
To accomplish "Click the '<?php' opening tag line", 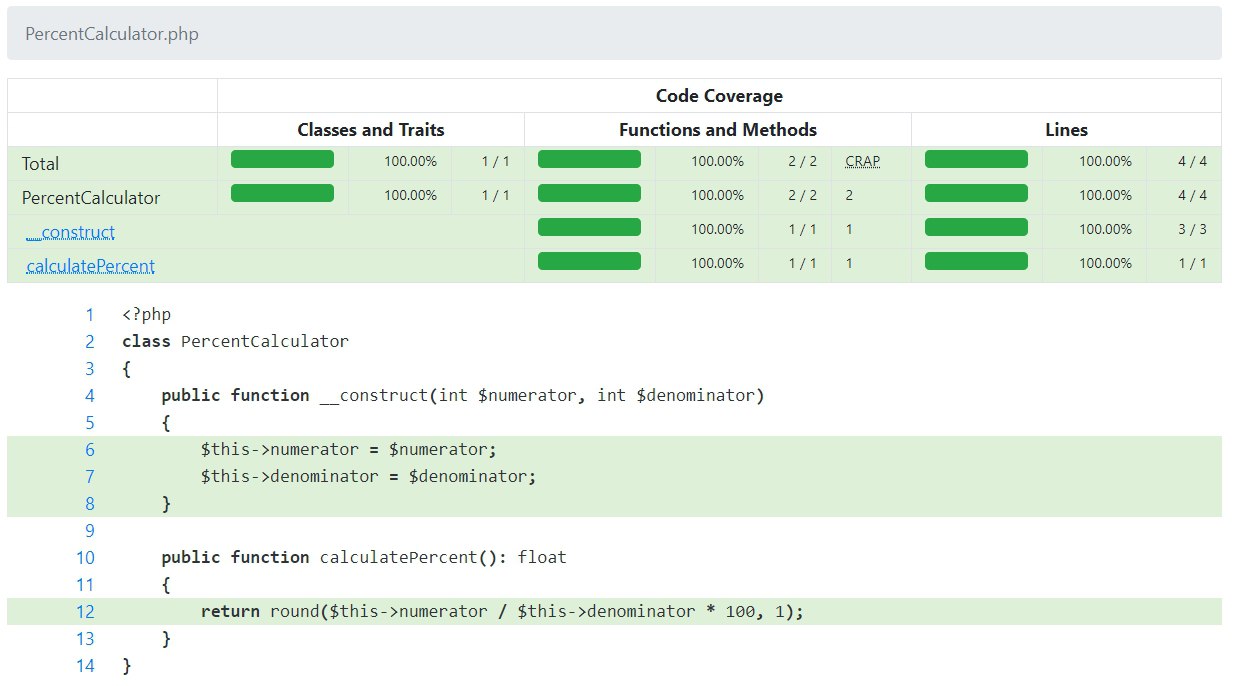I will point(146,314).
